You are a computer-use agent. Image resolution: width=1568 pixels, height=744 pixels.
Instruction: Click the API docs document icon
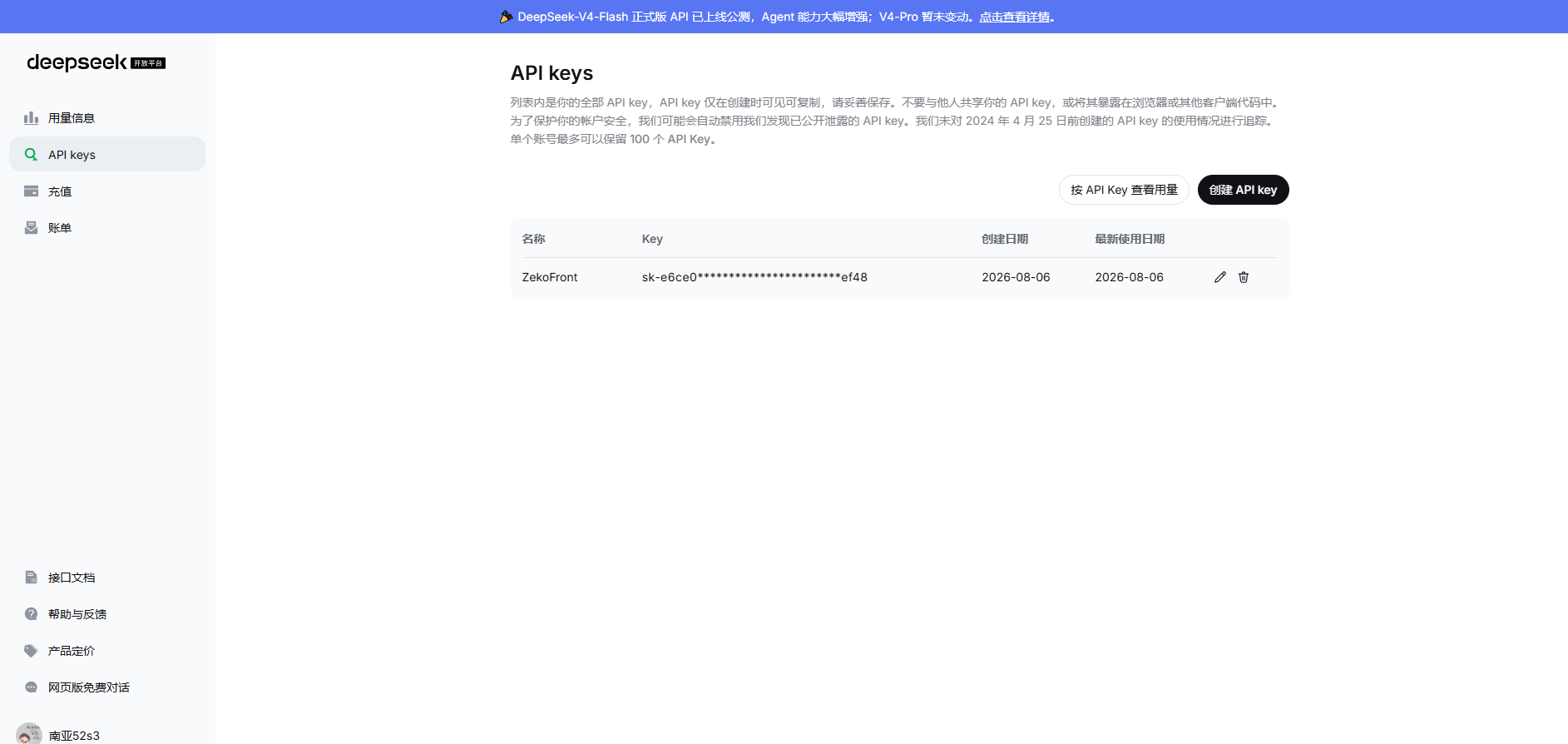(x=31, y=578)
